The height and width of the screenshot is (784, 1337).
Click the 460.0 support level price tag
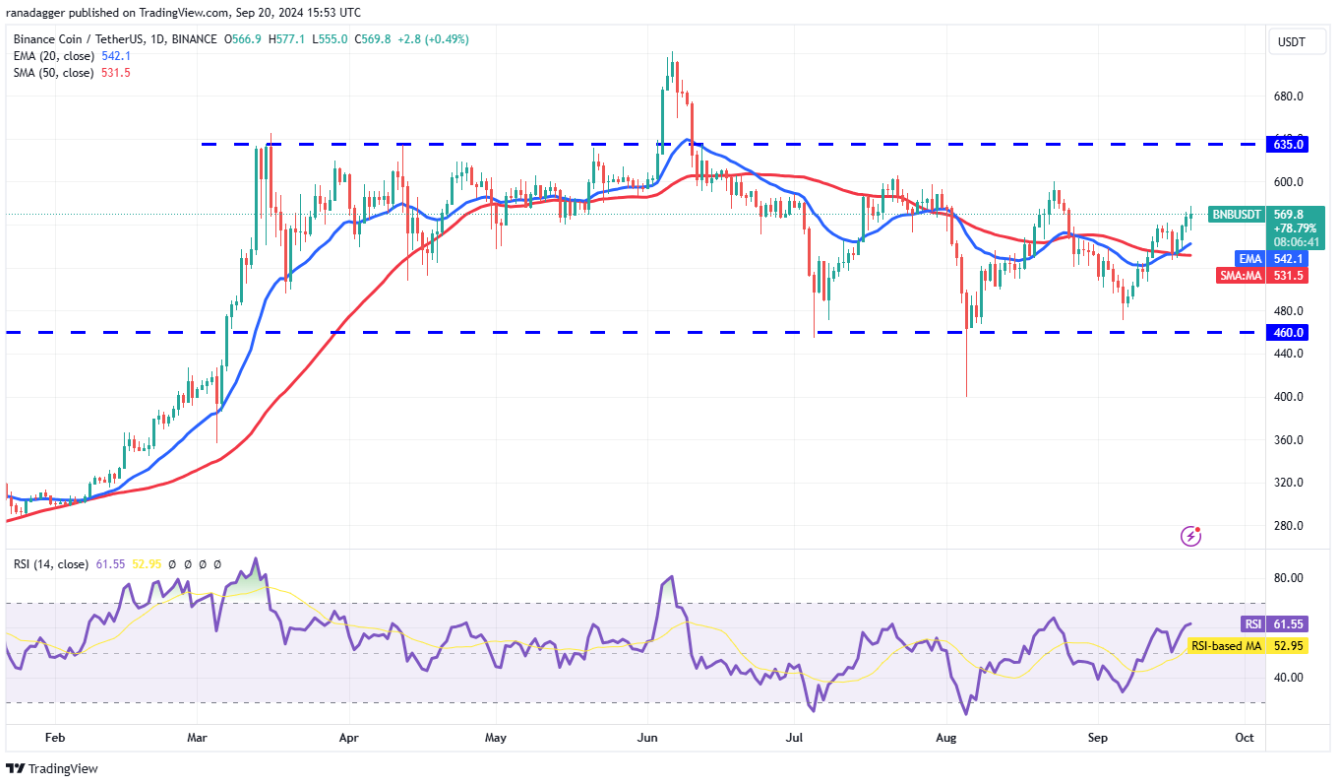[1288, 332]
